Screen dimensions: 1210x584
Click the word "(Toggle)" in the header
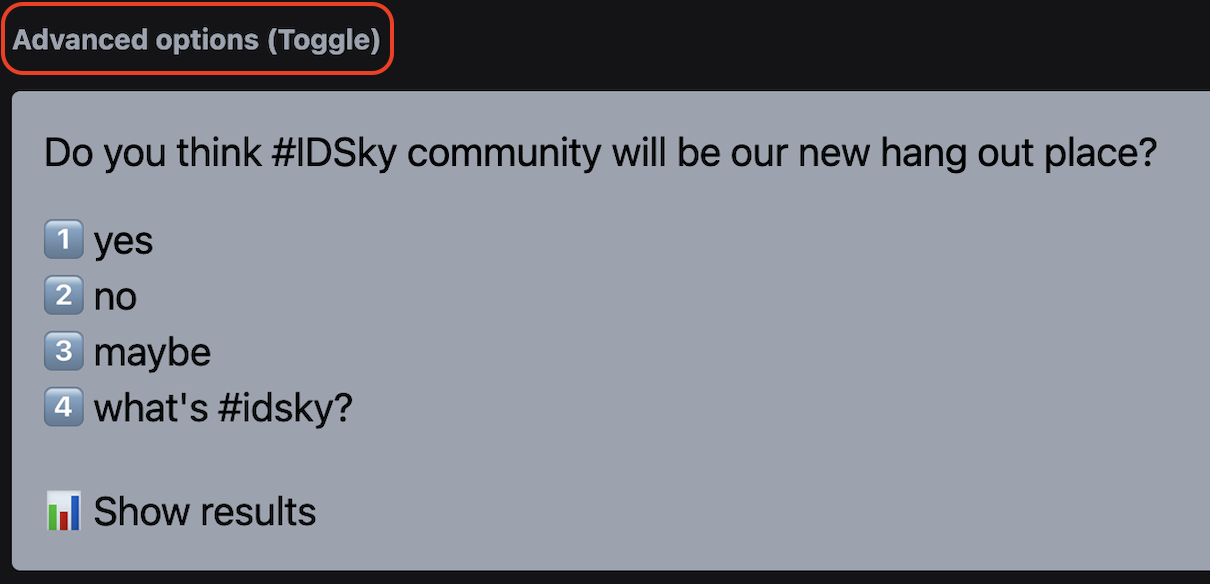[x=324, y=40]
